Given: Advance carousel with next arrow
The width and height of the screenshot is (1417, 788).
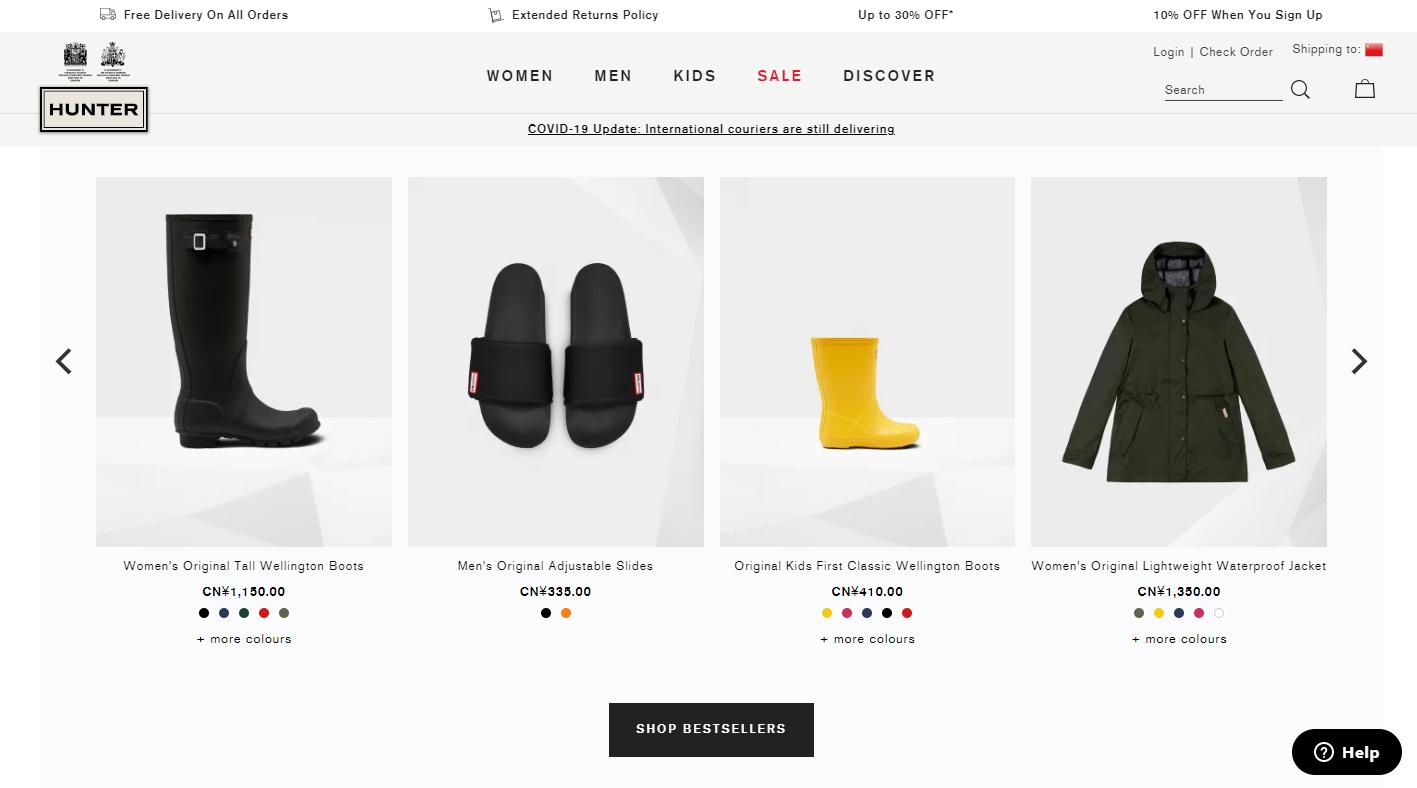Looking at the screenshot, I should (1358, 361).
